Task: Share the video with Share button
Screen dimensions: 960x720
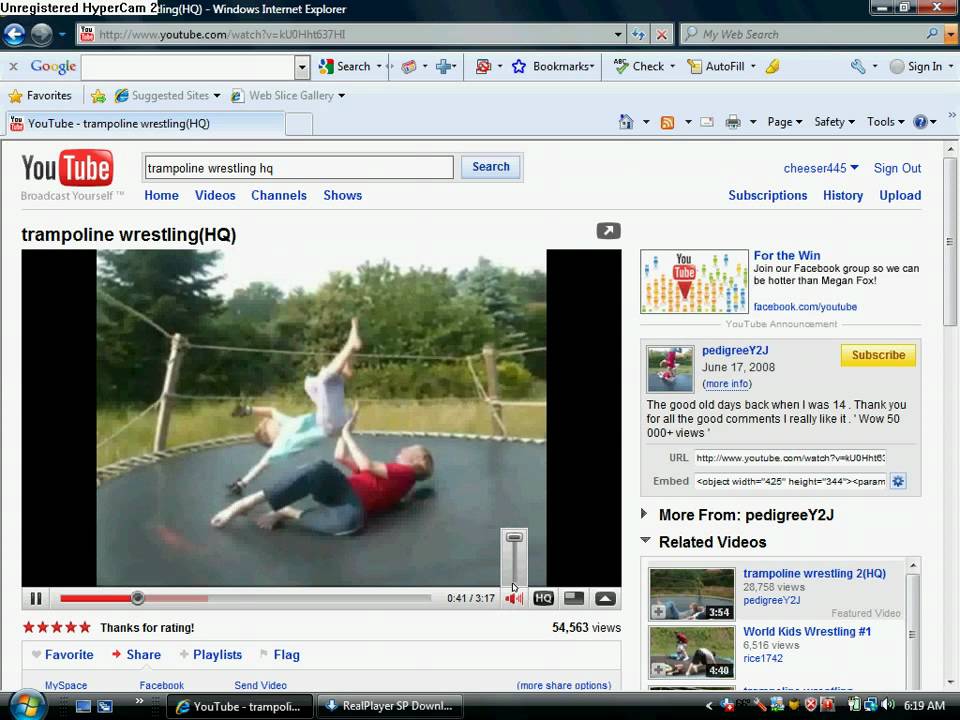Action: (136, 654)
